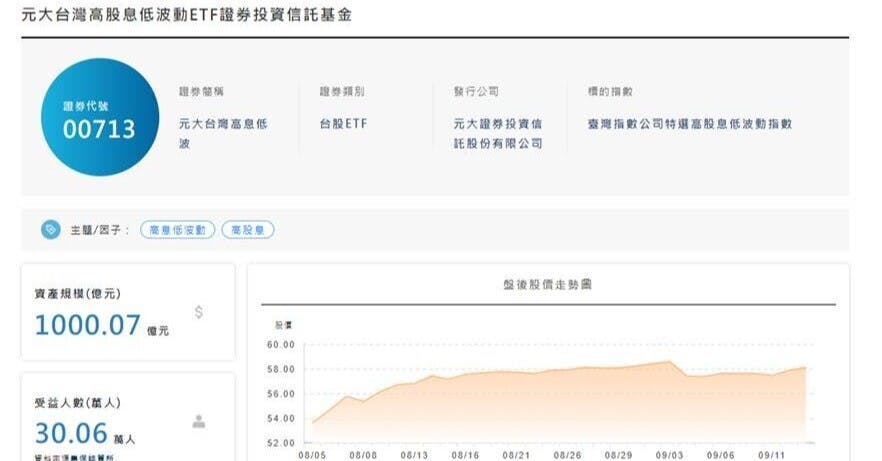
Task: Select the 高股息 theme tag
Action: pyautogui.click(x=247, y=230)
